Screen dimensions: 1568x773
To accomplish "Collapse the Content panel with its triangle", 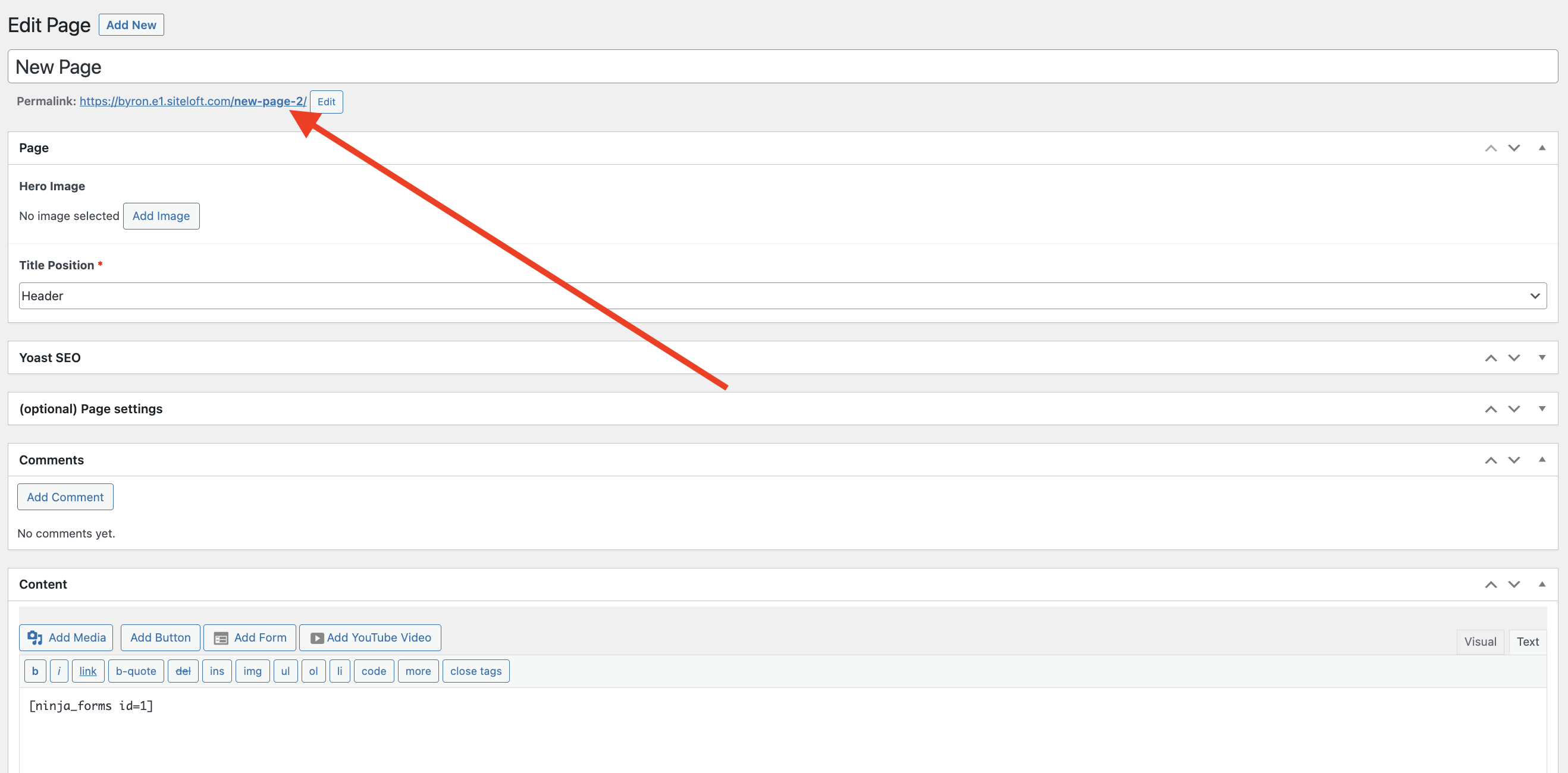I will (x=1542, y=585).
